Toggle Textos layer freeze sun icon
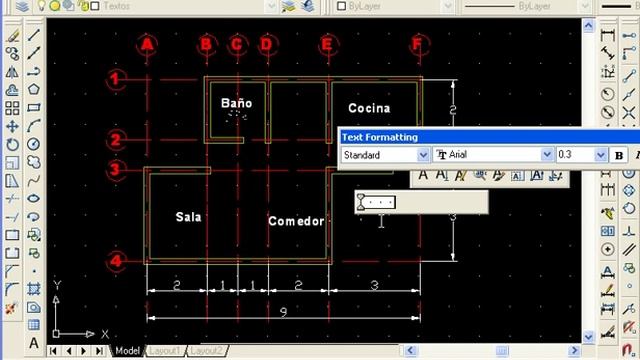This screenshot has height=360, width=640. (55, 6)
